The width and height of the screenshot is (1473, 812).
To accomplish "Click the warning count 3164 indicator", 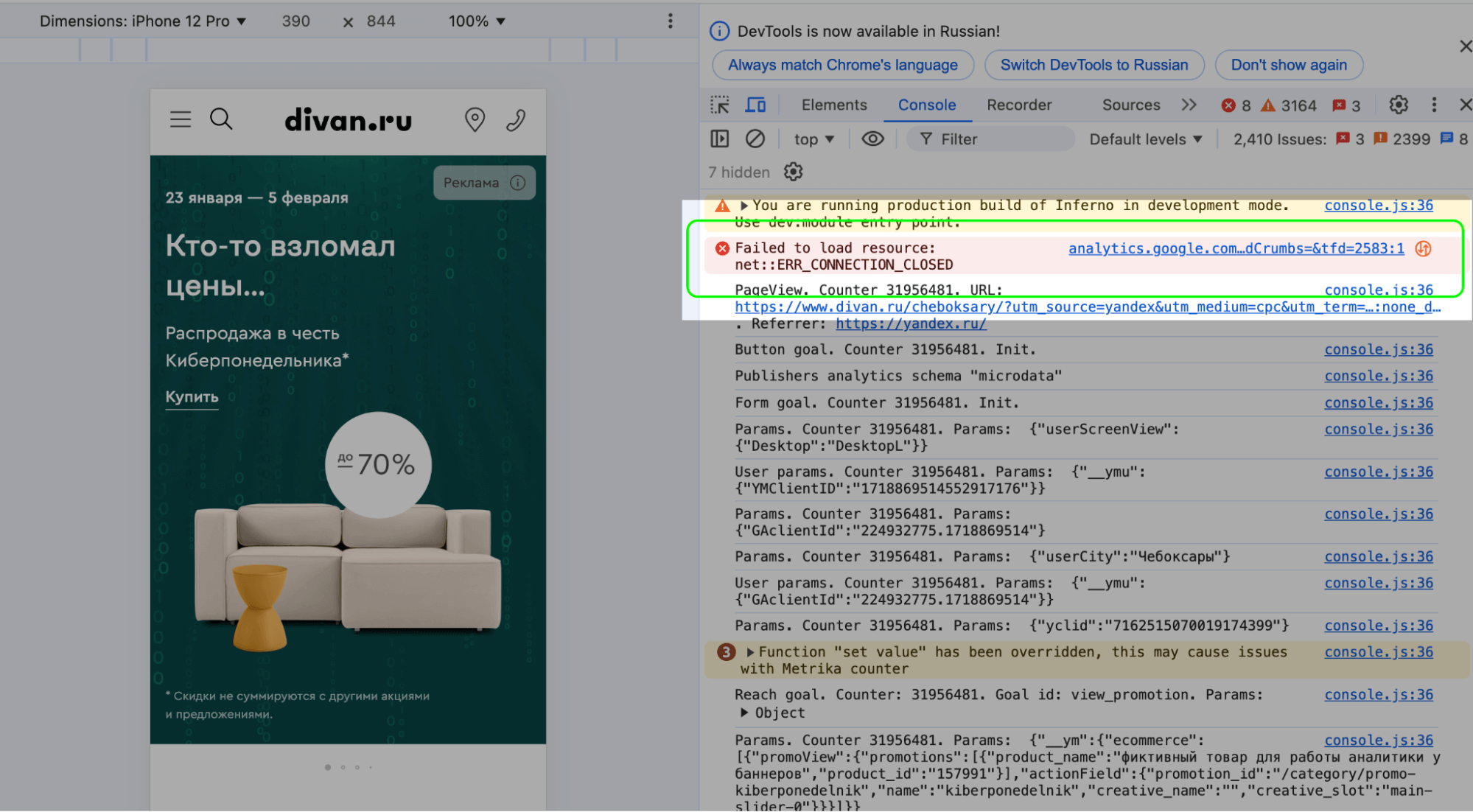I will point(1289,105).
